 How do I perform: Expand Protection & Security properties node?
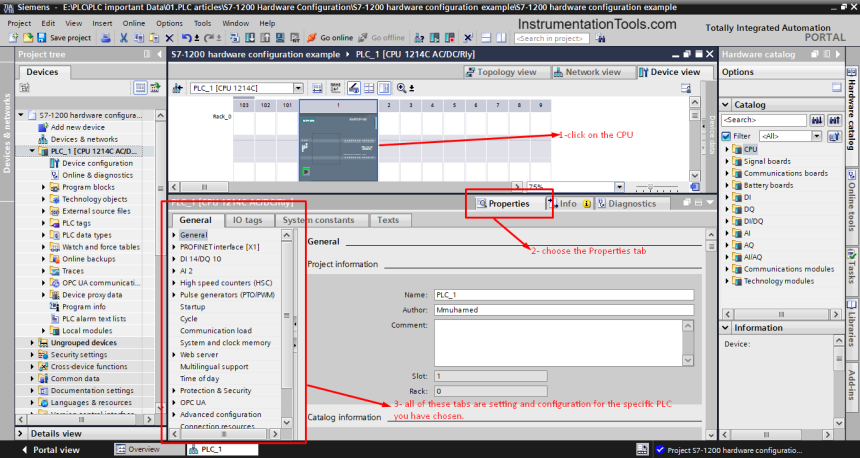coord(174,391)
